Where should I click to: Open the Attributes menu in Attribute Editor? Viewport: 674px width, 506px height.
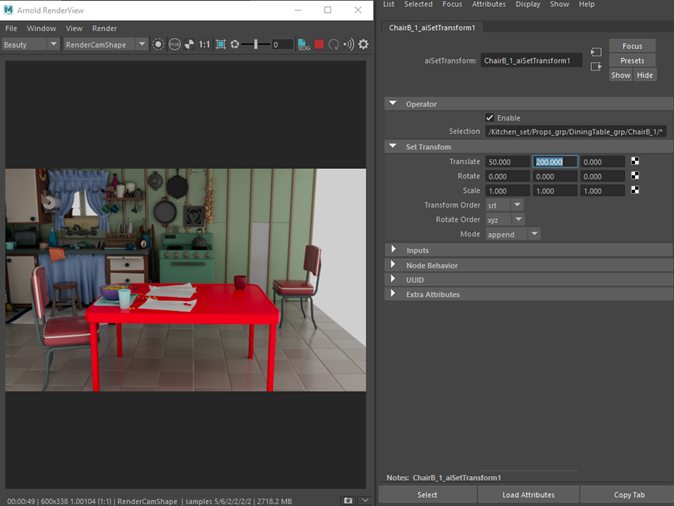click(x=489, y=4)
